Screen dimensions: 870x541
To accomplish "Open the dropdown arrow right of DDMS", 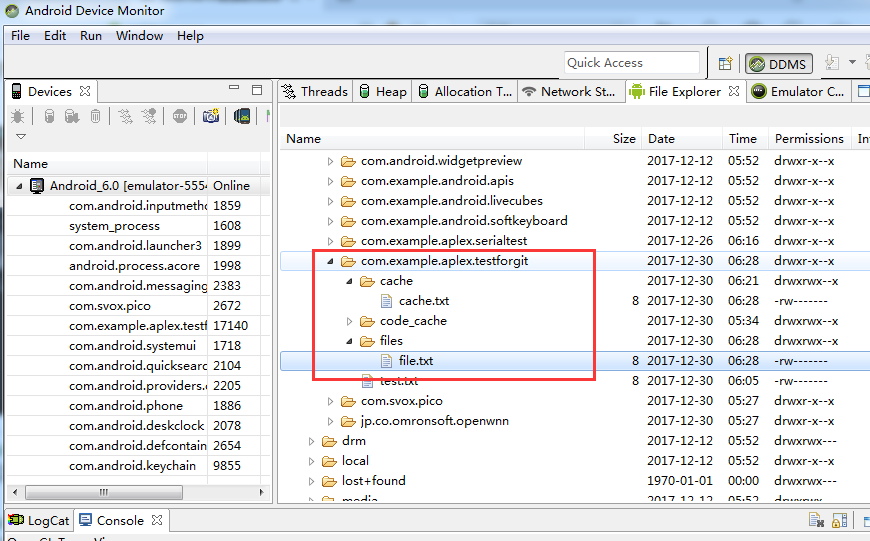I will [852, 62].
